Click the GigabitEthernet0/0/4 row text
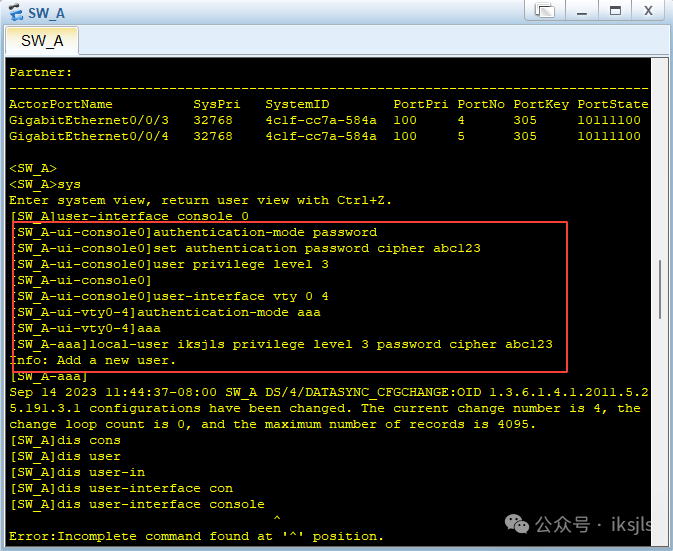 tap(325, 136)
